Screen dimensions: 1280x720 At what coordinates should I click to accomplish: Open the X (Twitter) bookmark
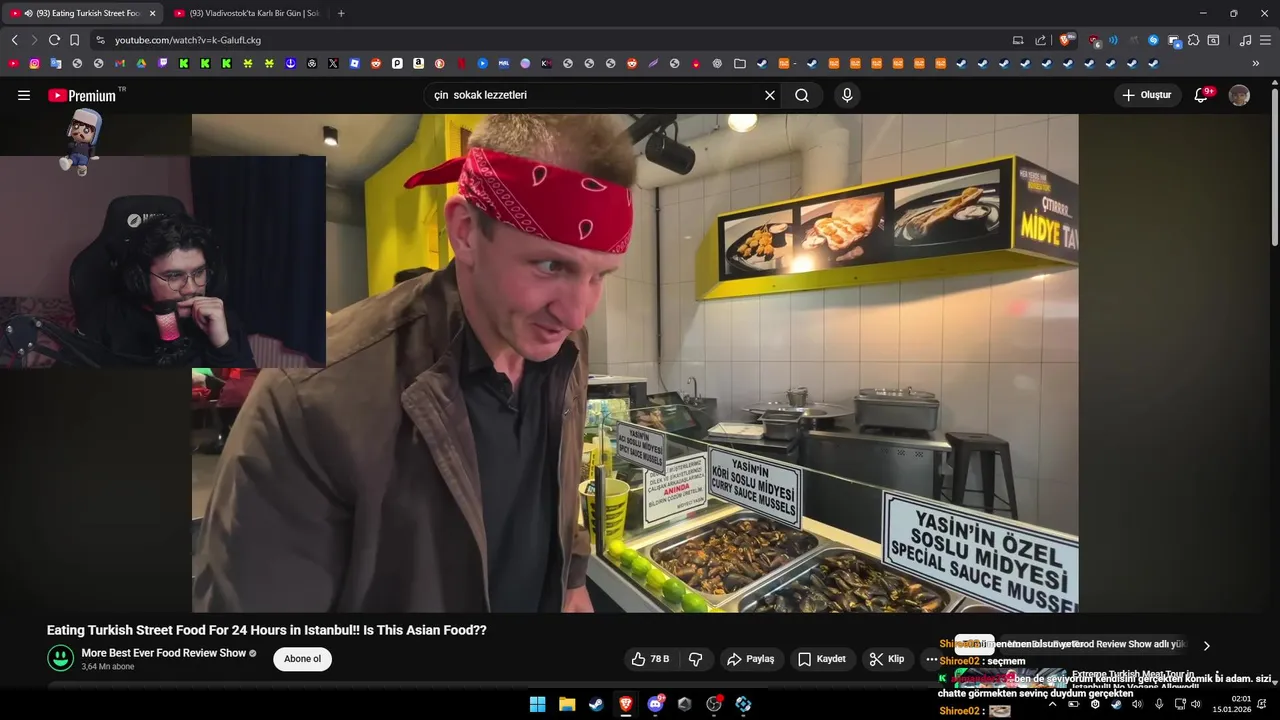333,63
